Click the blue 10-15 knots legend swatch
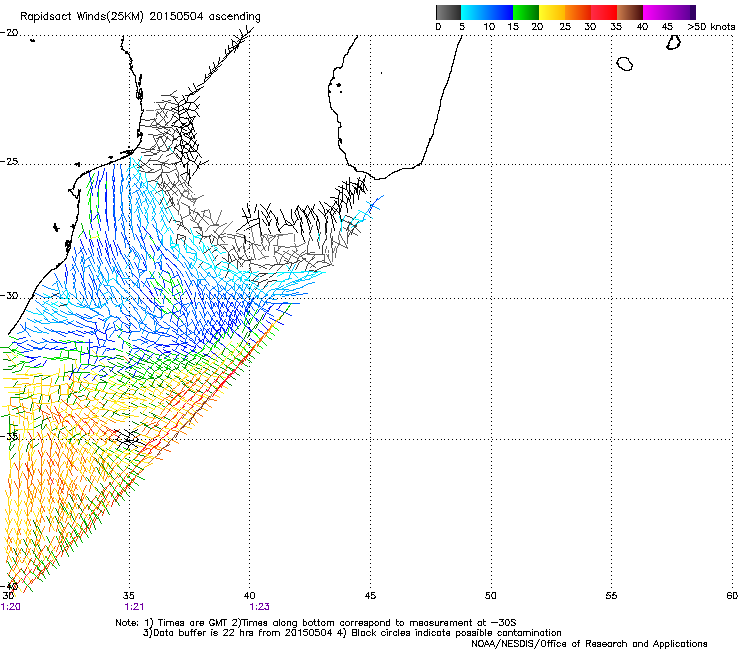Screen dimensions: 740x650 (499, 12)
